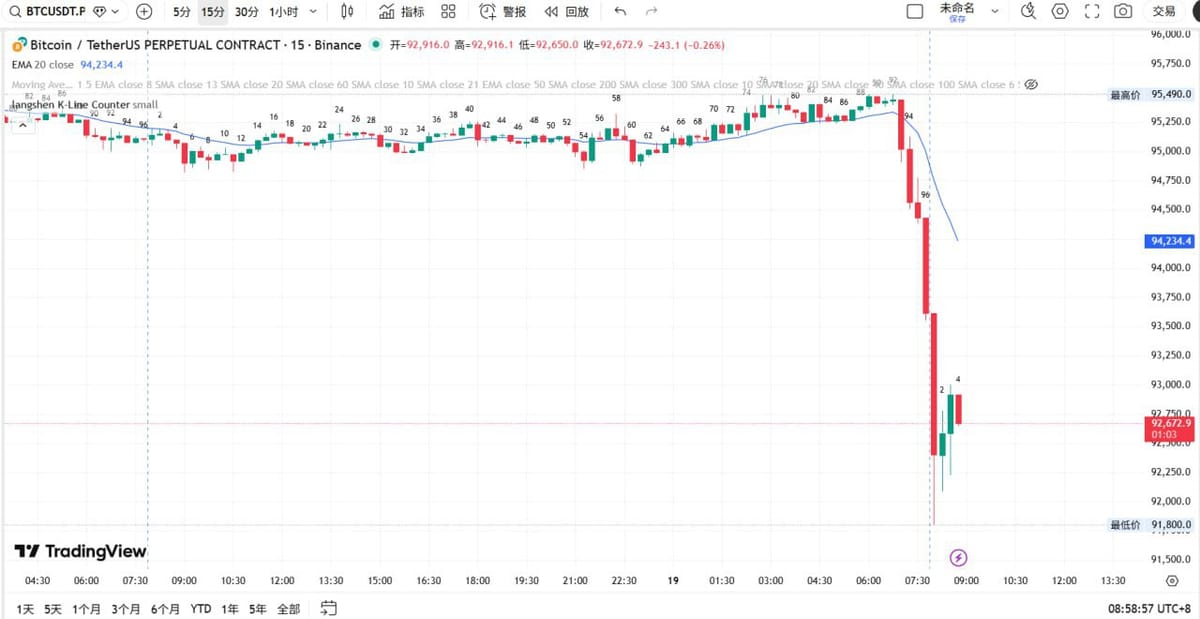
Task: Switch to the 5分 timeframe
Action: pyautogui.click(x=181, y=12)
